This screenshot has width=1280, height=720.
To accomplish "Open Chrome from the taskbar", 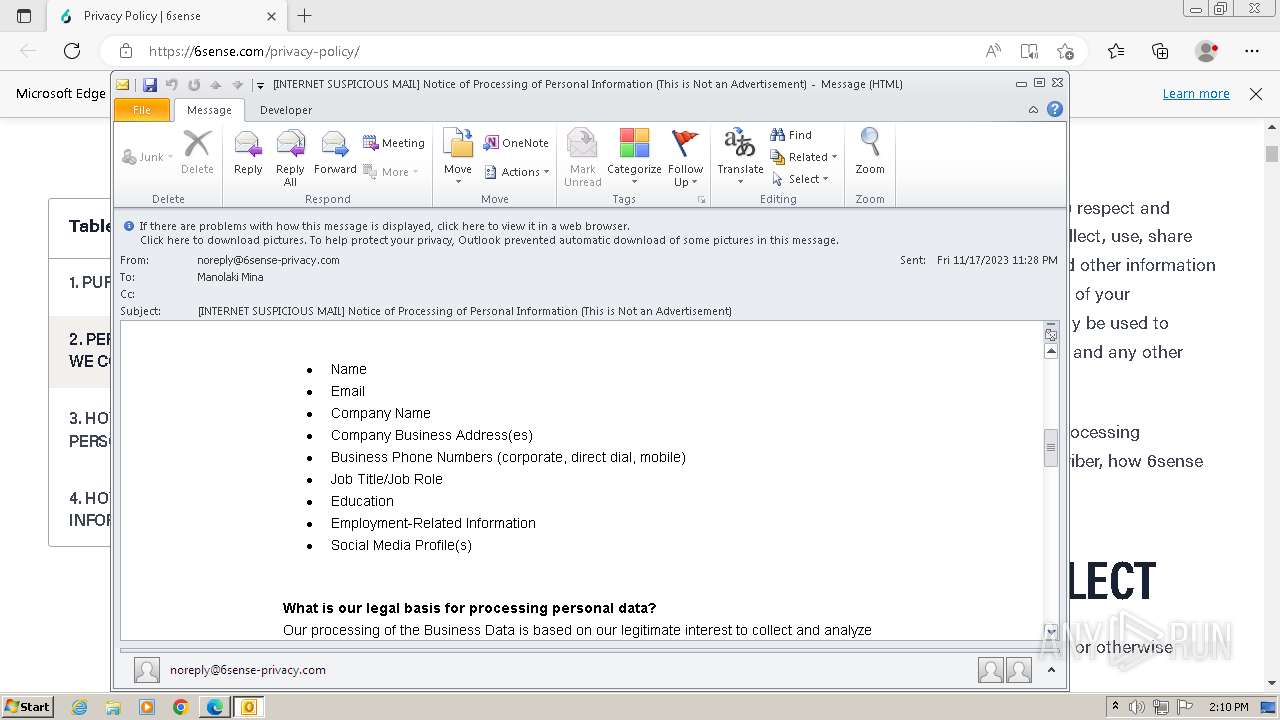I will coord(181,707).
